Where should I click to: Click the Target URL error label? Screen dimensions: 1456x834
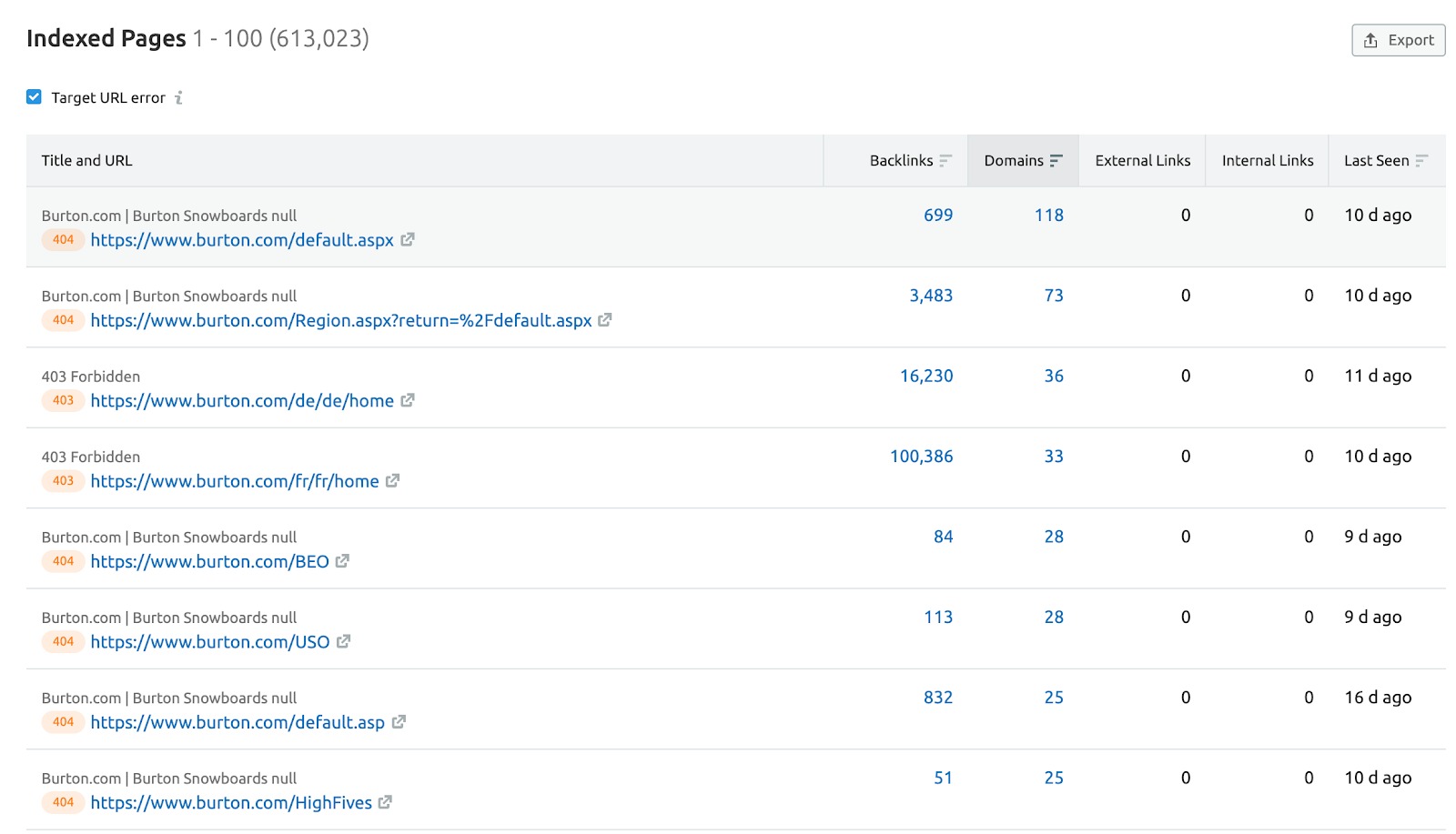(108, 97)
